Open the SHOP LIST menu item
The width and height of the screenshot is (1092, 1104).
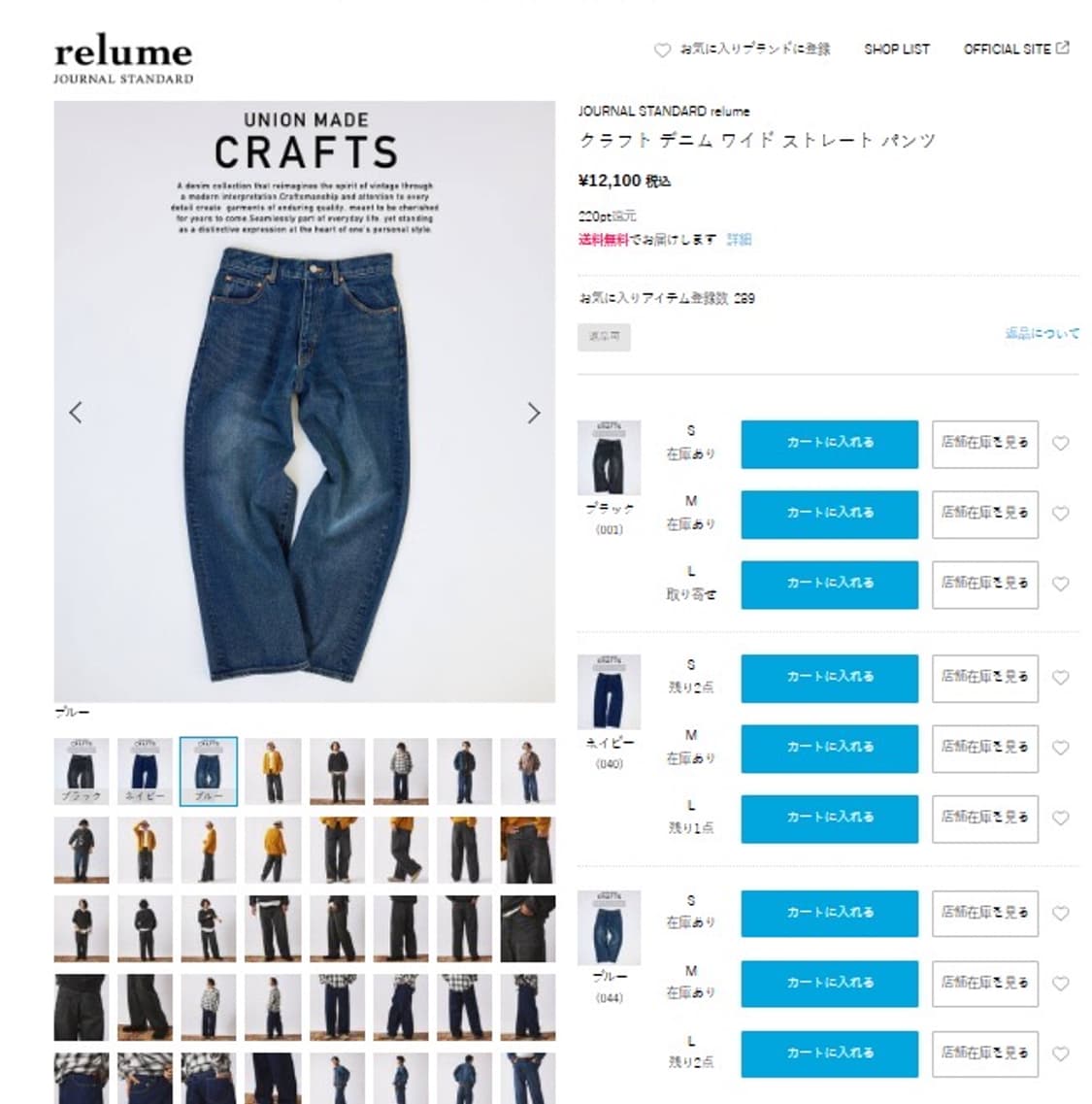pos(896,50)
